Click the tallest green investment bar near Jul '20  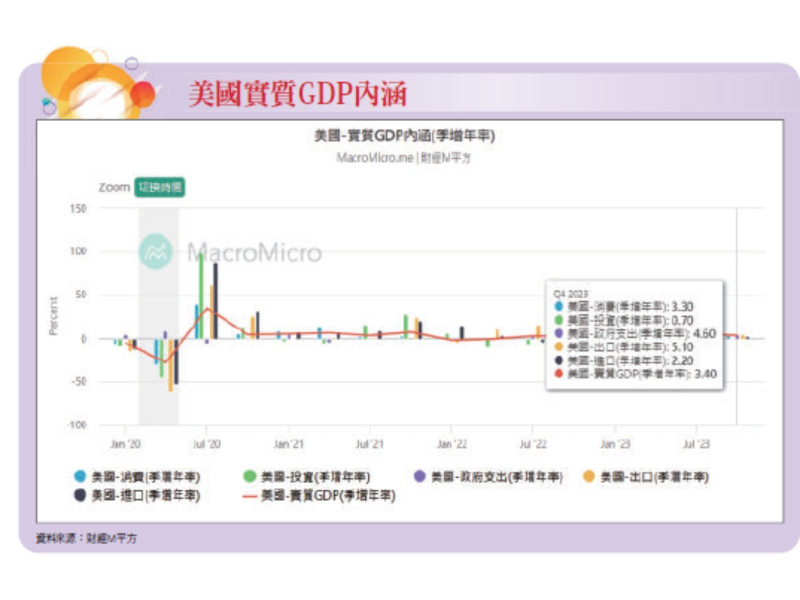click(x=202, y=296)
